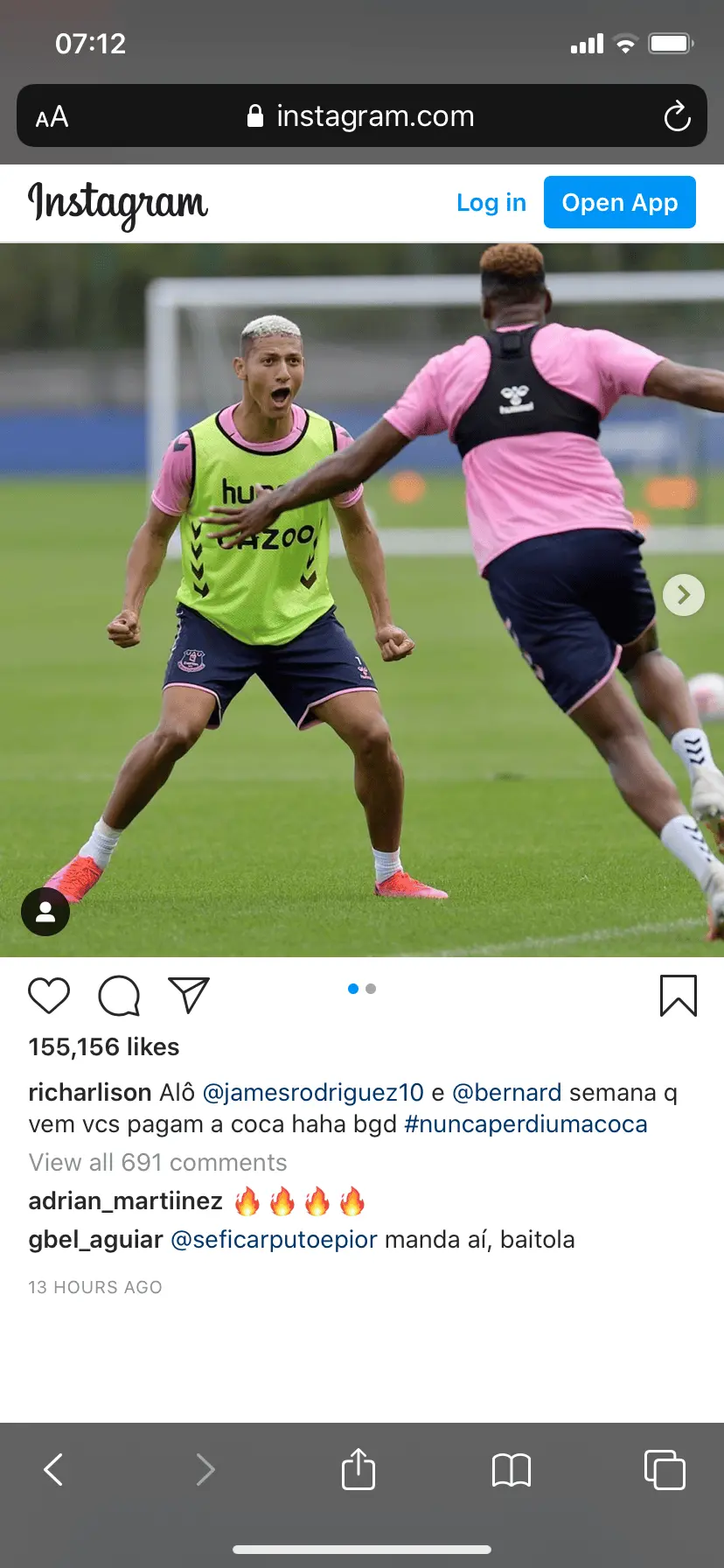The image size is (724, 1568).
Task: Open the Safari share sheet
Action: click(358, 1468)
